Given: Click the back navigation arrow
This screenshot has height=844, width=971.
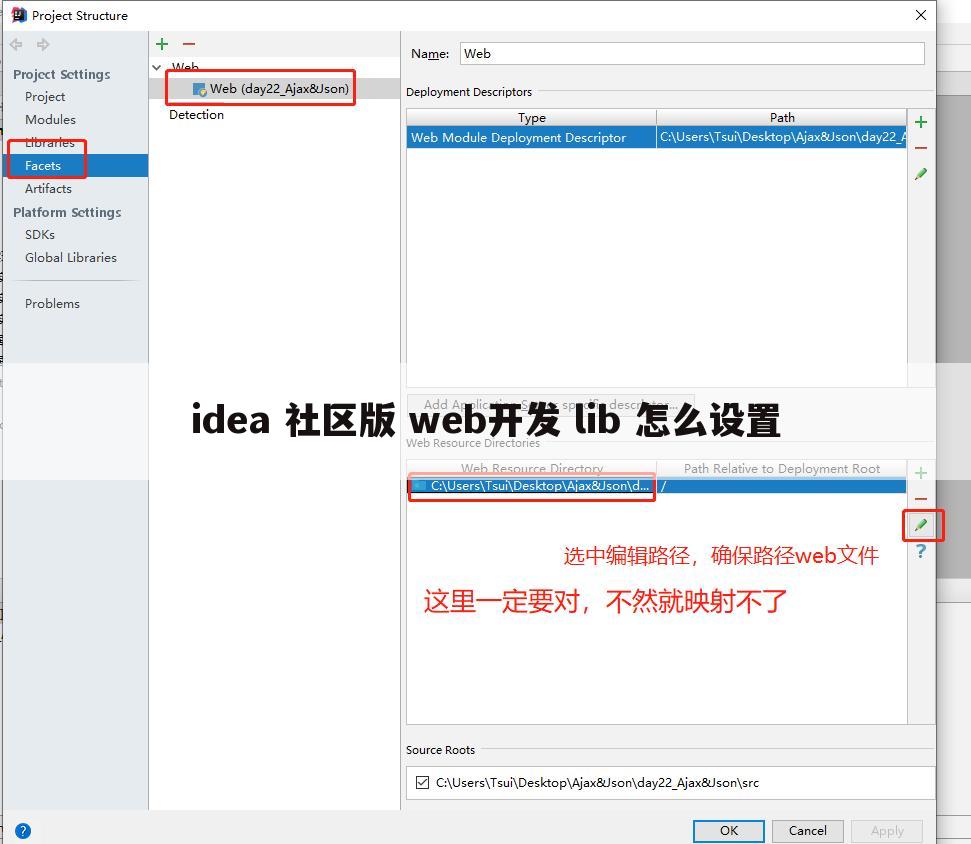Looking at the screenshot, I should pyautogui.click(x=16, y=44).
